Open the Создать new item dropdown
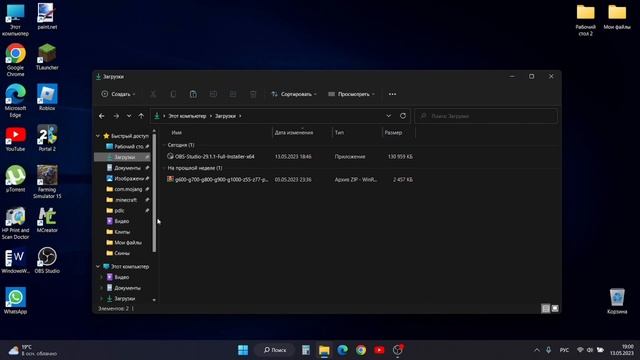Screen dimensions: 640x360 118,94
